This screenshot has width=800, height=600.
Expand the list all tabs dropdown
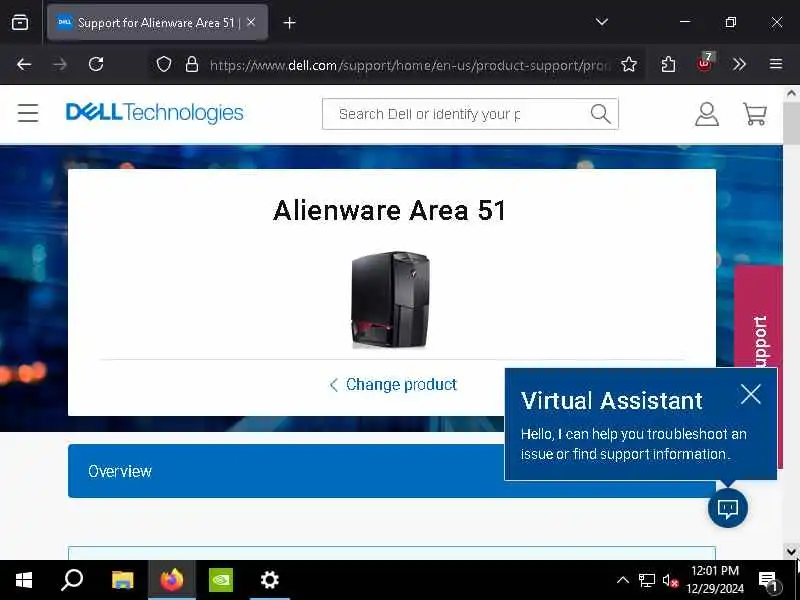click(602, 22)
